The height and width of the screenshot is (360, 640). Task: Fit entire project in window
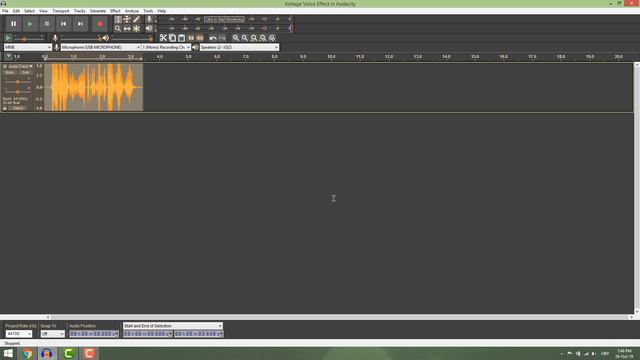point(263,38)
